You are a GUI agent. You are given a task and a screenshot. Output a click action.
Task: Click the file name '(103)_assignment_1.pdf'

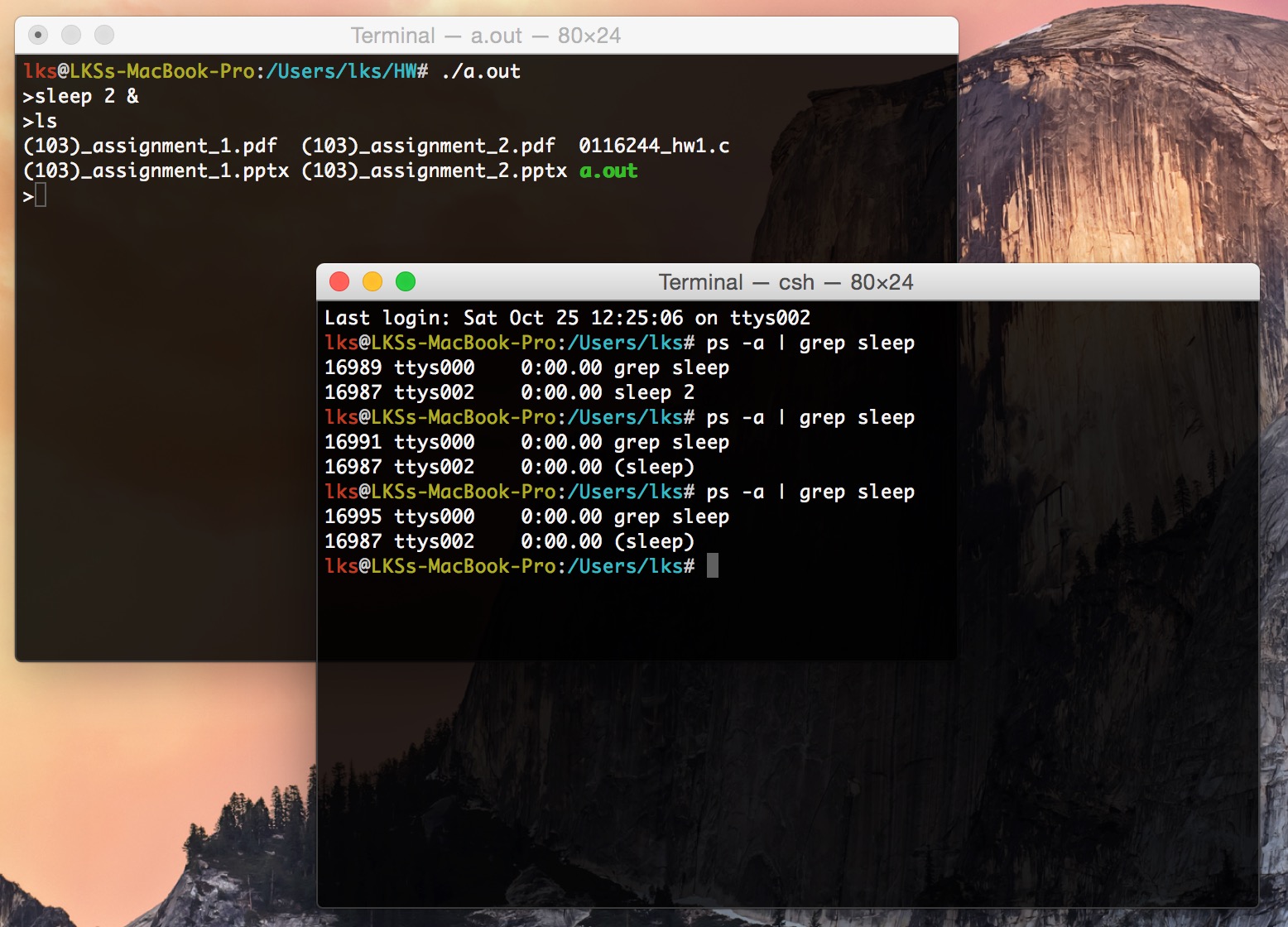(150, 146)
